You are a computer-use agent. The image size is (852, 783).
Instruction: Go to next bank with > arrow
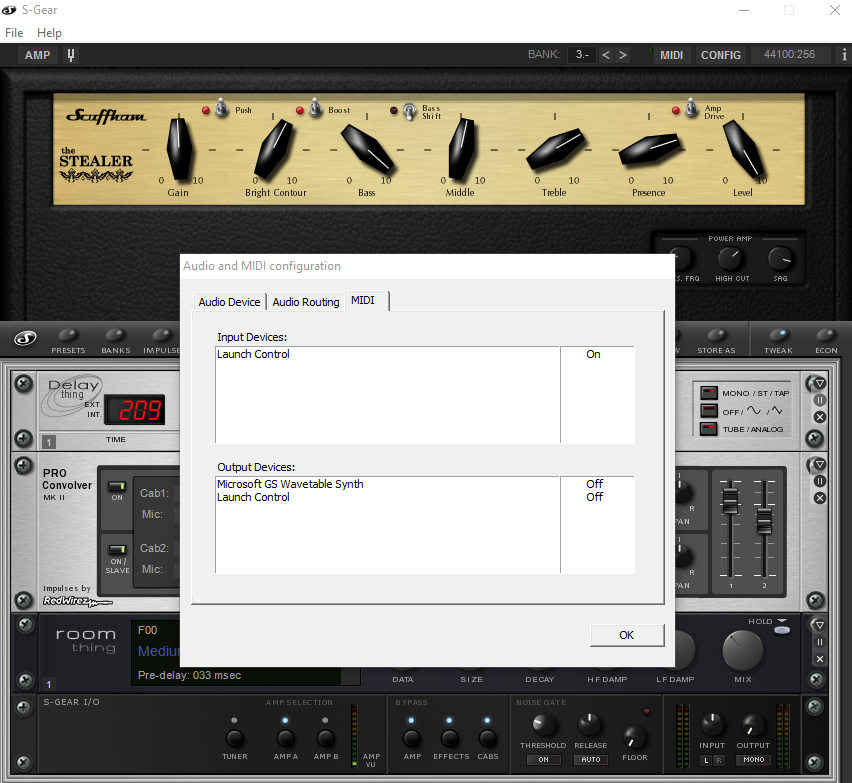pos(623,55)
